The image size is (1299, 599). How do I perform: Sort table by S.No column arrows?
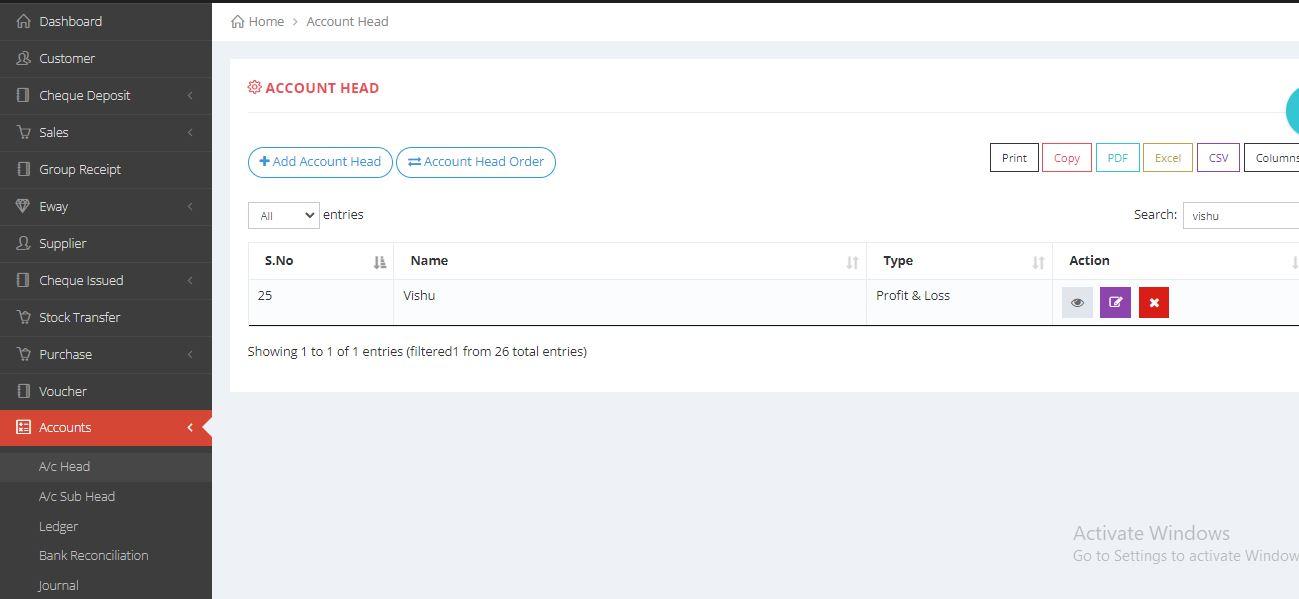click(x=379, y=262)
